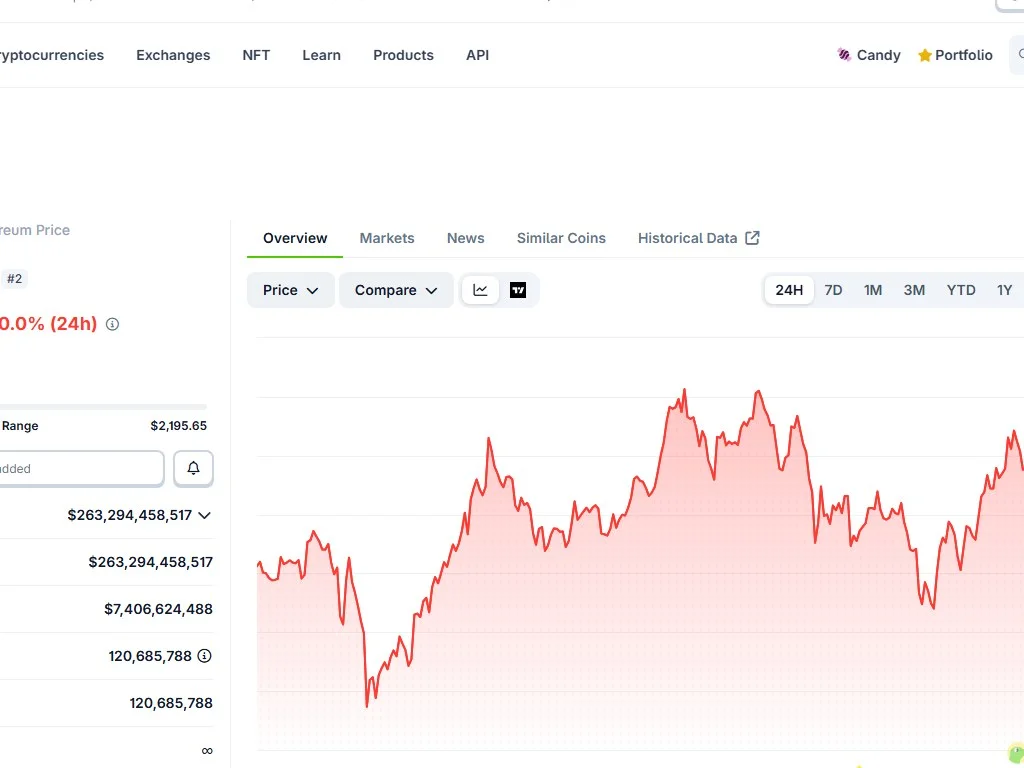The height and width of the screenshot is (768, 1024).
Task: Click the Range label text
Action: (x=20, y=426)
